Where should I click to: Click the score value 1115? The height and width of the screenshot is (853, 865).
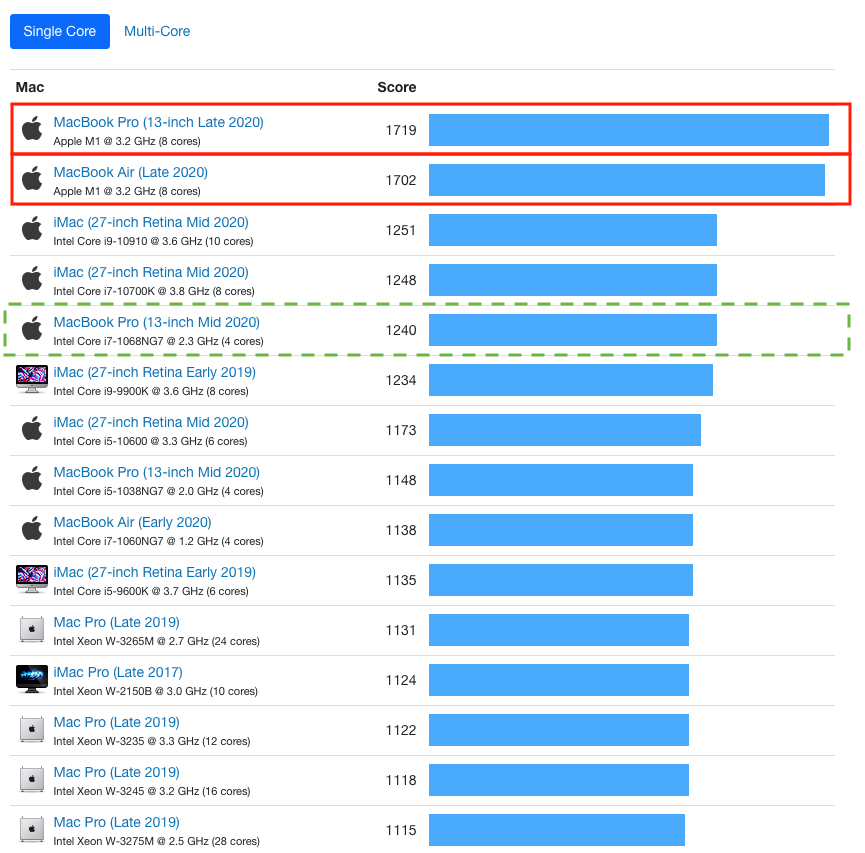(401, 830)
